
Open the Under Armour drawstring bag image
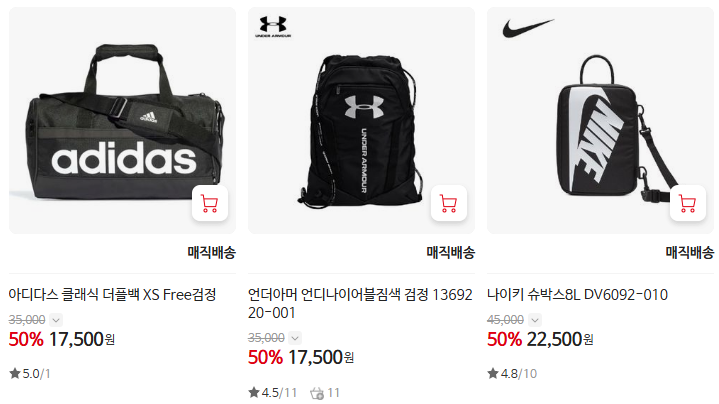point(361,120)
